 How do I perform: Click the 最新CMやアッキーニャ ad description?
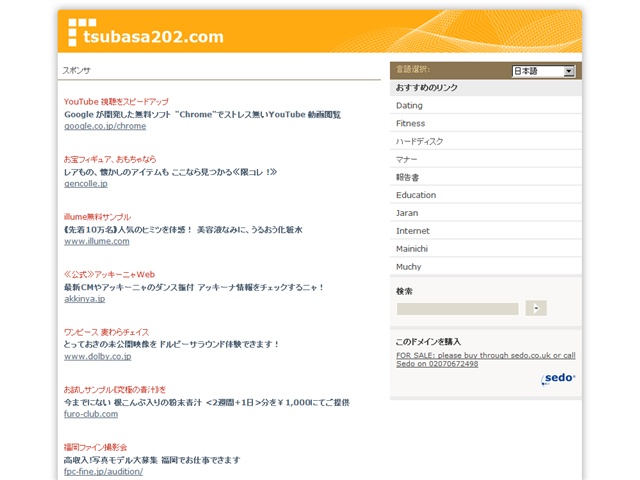(x=194, y=287)
